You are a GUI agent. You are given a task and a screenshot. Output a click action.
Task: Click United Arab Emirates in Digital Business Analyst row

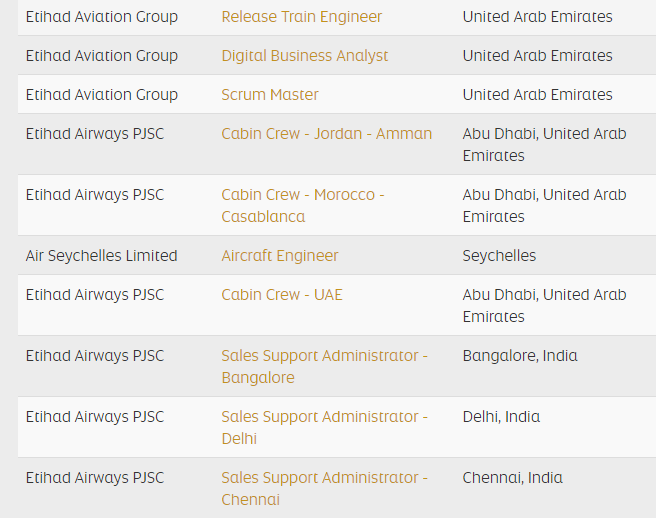[537, 56]
